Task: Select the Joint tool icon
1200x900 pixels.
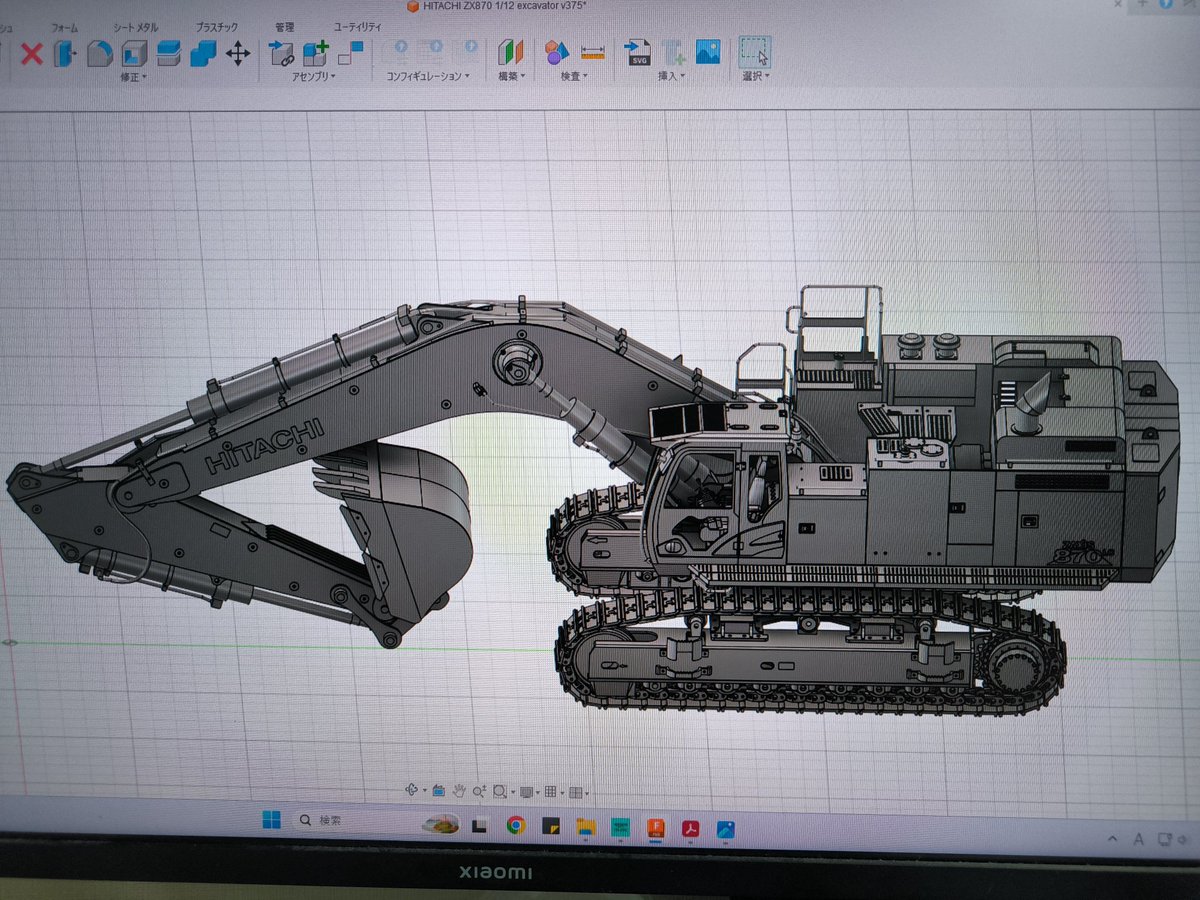Action: click(351, 52)
